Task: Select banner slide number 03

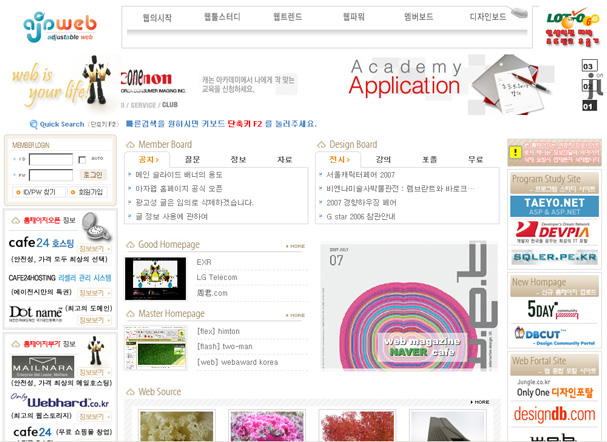Action: click(589, 66)
